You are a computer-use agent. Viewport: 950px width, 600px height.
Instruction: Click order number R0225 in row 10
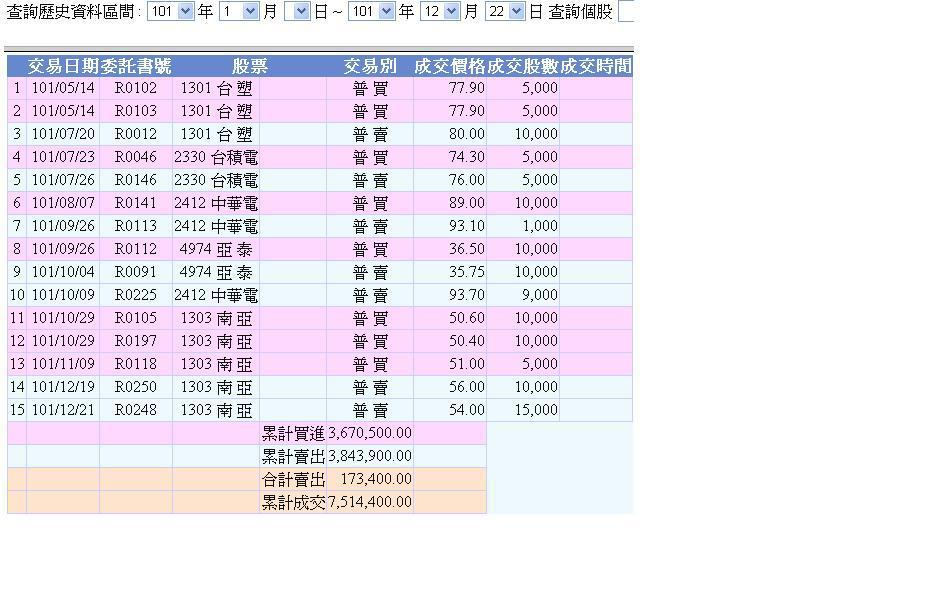[136, 295]
